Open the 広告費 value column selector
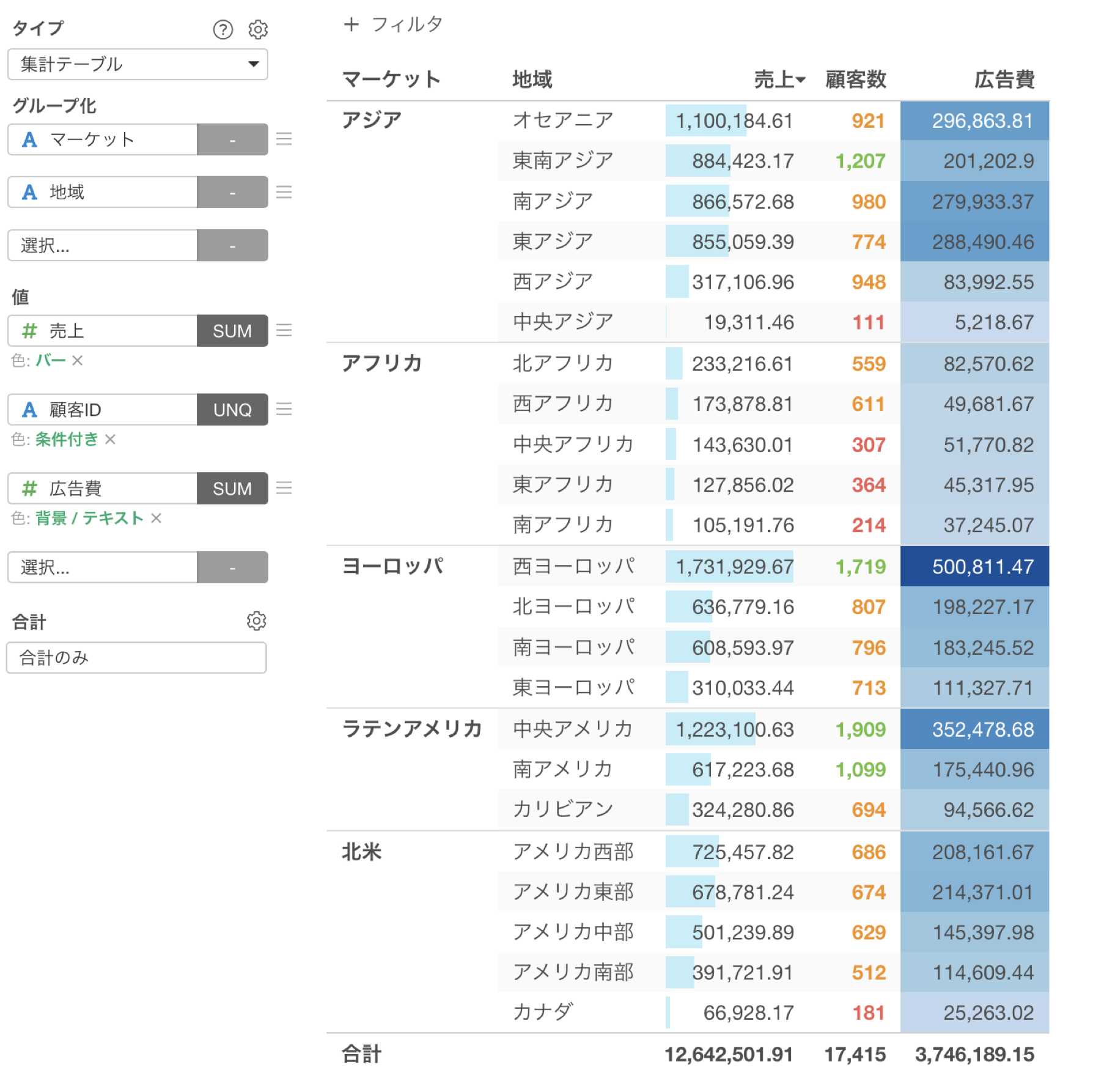Screen dimensions: 1104x1092 103,488
